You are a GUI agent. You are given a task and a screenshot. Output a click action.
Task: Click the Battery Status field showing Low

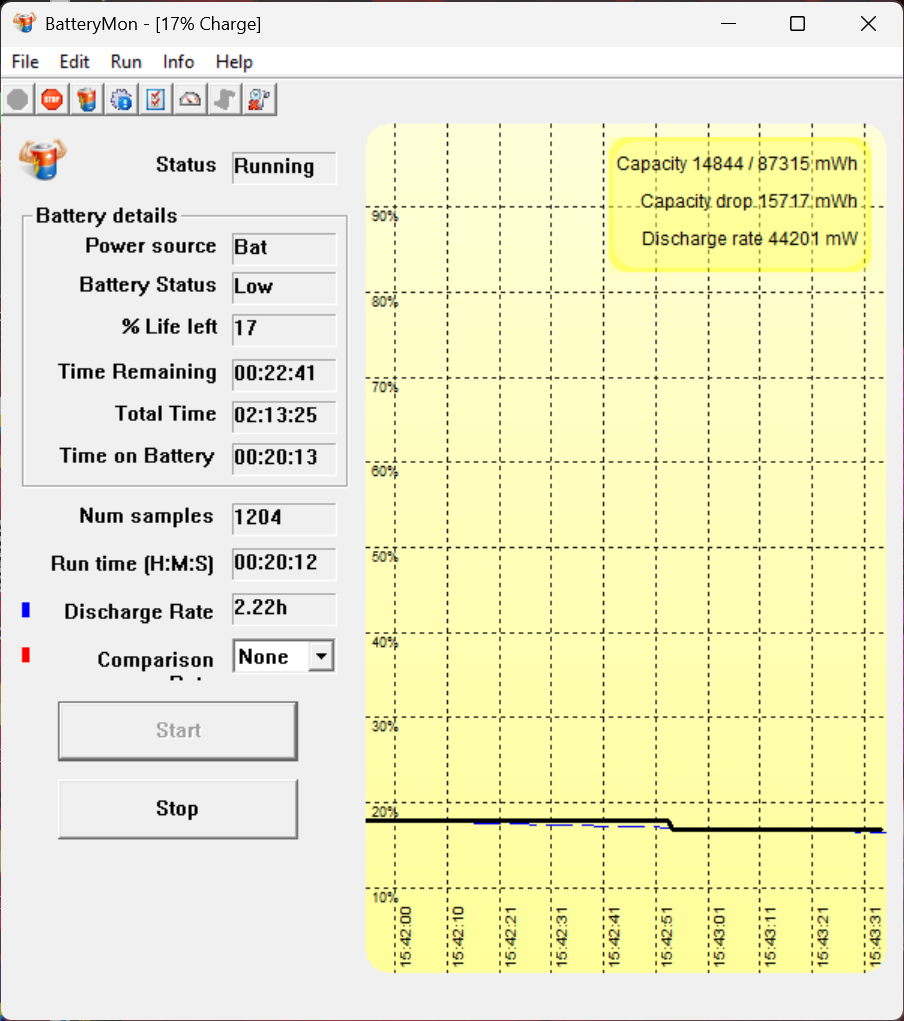pyautogui.click(x=284, y=287)
